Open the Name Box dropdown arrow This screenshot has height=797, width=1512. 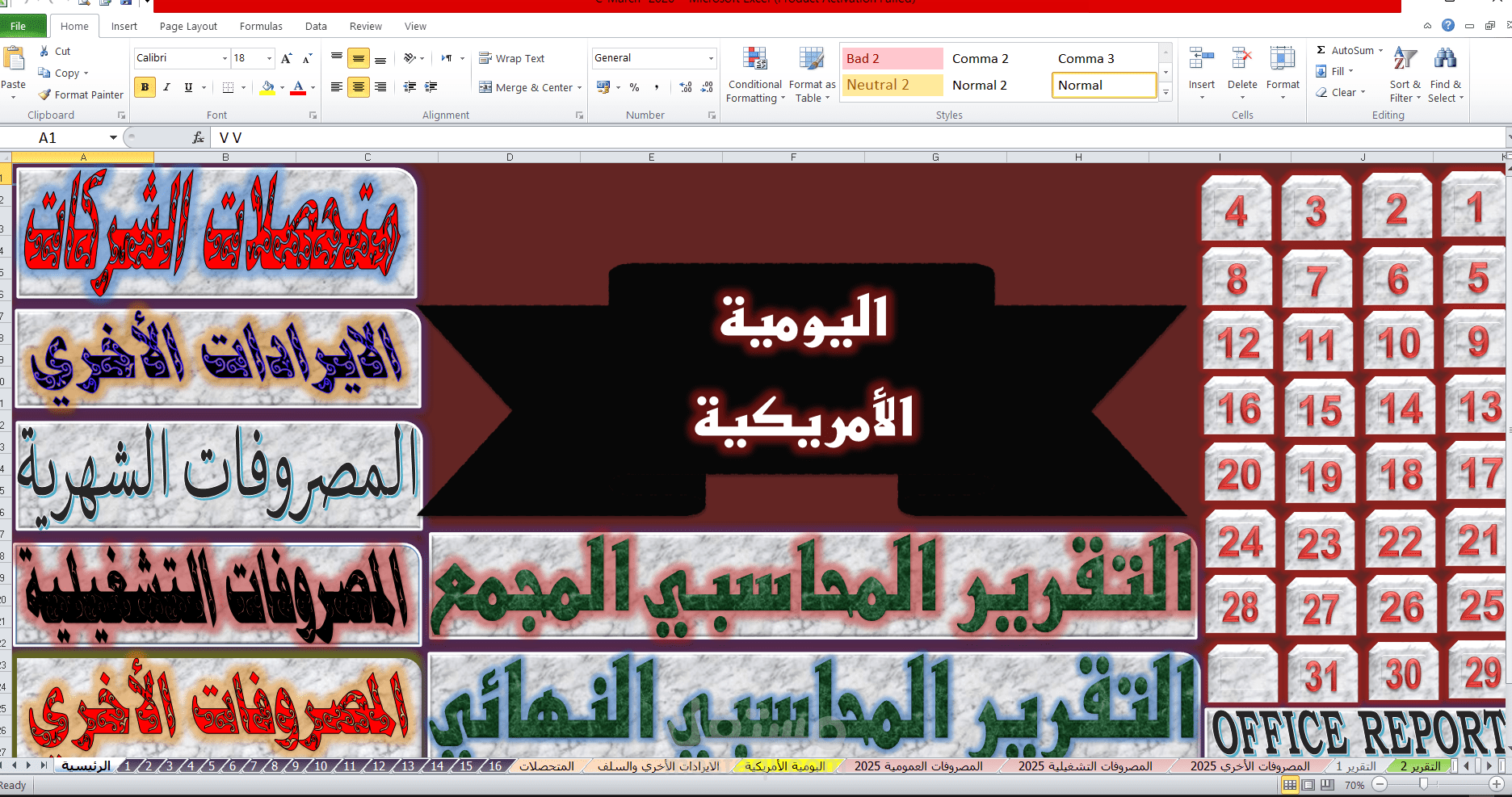coord(113,138)
